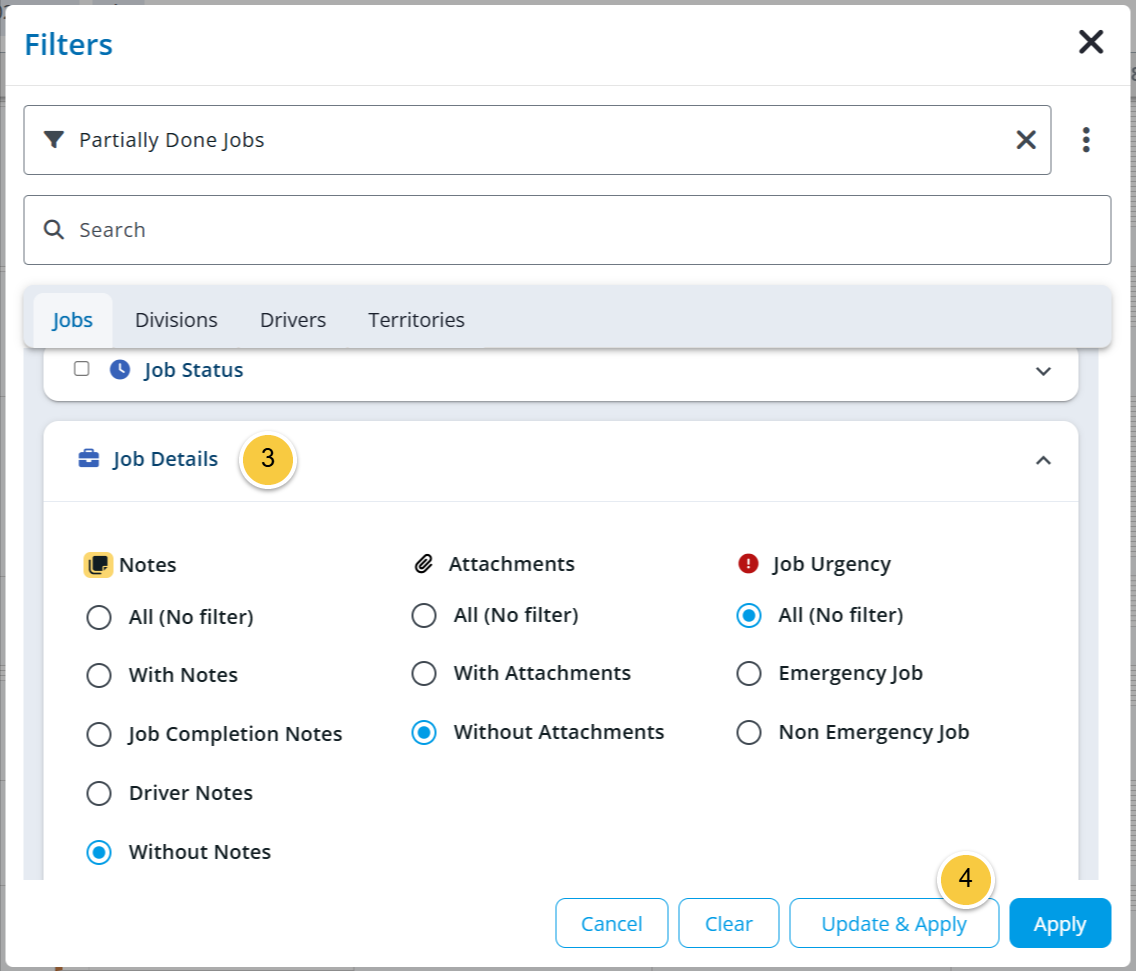The height and width of the screenshot is (971, 1136).
Task: Click Update & Apply button
Action: tap(894, 923)
